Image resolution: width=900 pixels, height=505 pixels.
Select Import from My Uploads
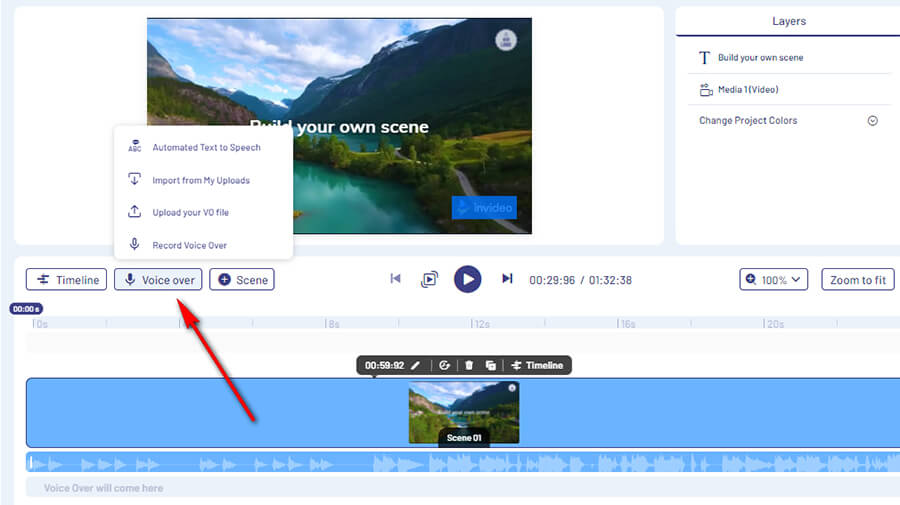click(200, 180)
